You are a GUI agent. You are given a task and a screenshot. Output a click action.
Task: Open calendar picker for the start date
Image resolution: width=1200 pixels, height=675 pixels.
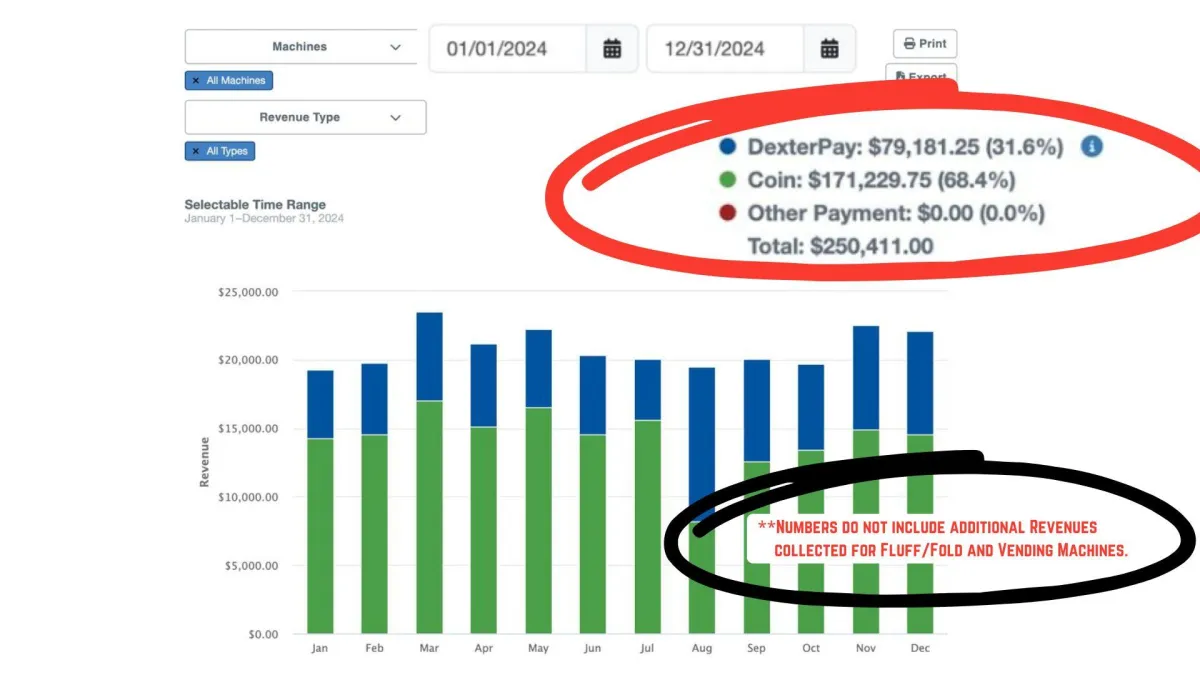(613, 48)
